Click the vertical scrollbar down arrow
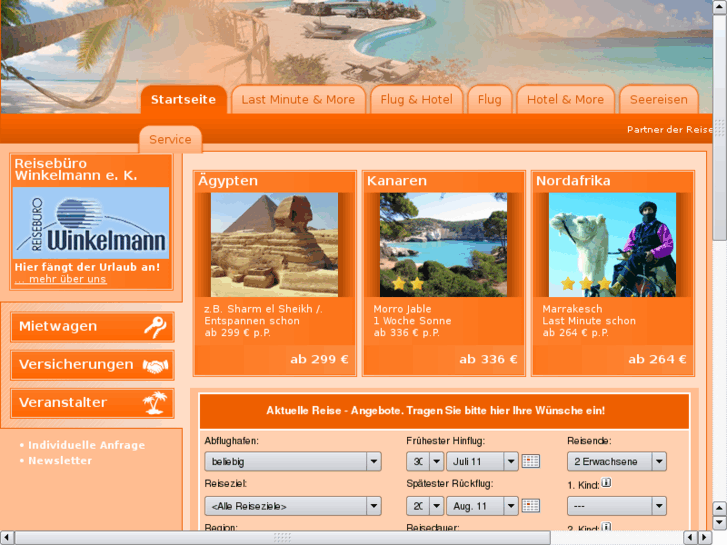727x545 pixels. tap(720, 523)
